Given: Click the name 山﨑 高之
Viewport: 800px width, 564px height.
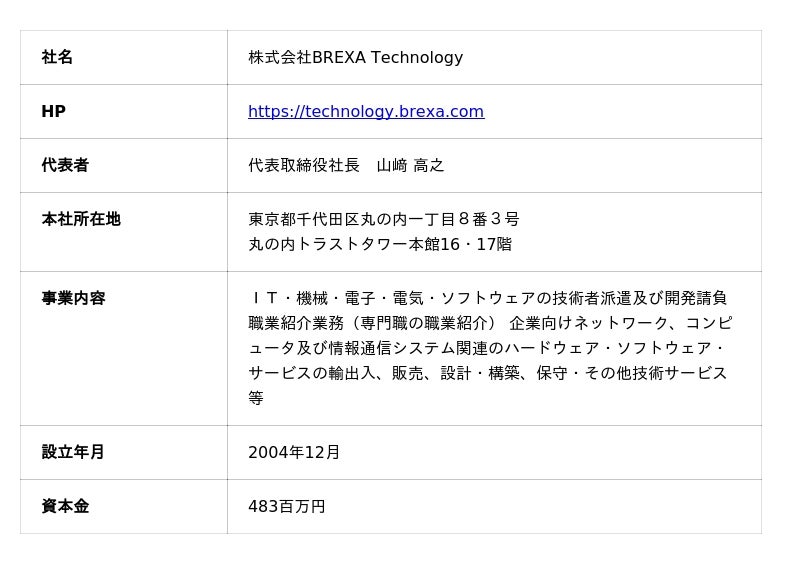Looking at the screenshot, I should (410, 166).
